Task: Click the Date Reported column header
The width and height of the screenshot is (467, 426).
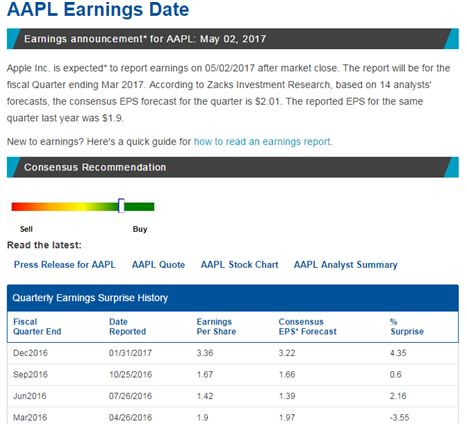Action: [128, 327]
